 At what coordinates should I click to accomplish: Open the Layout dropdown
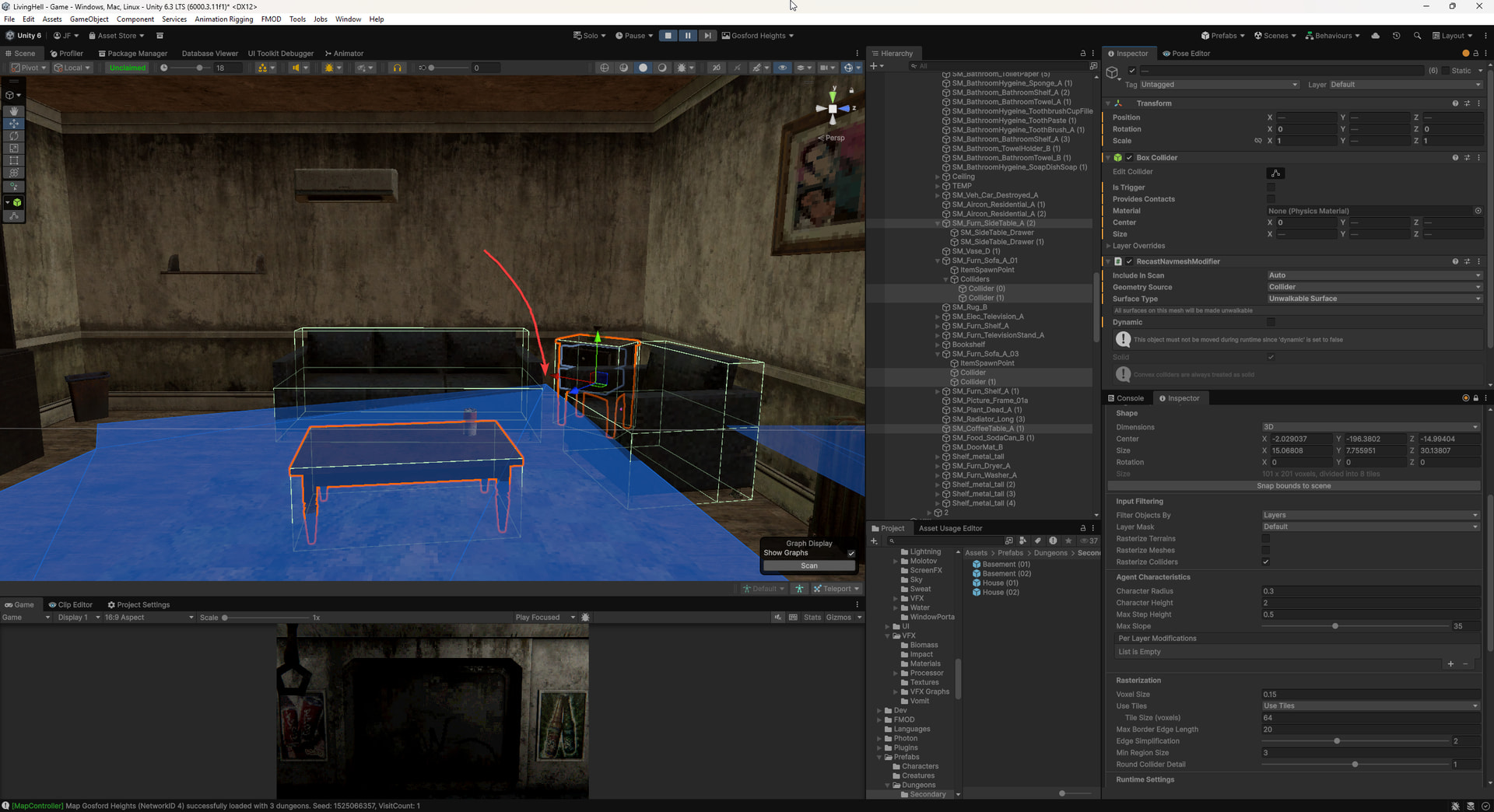click(x=1453, y=36)
